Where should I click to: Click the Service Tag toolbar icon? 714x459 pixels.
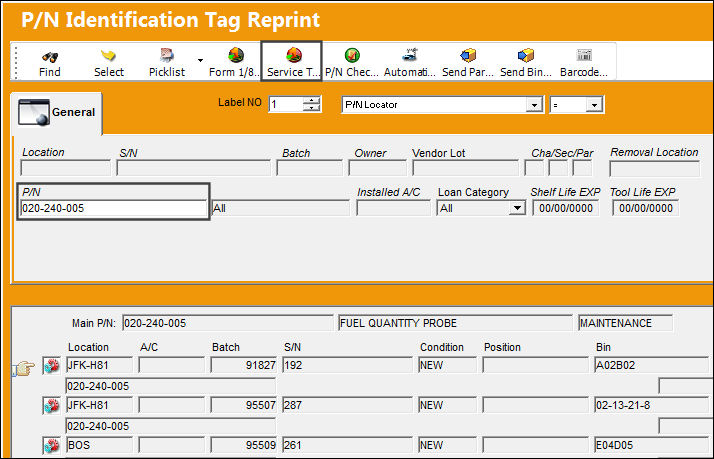[294, 56]
